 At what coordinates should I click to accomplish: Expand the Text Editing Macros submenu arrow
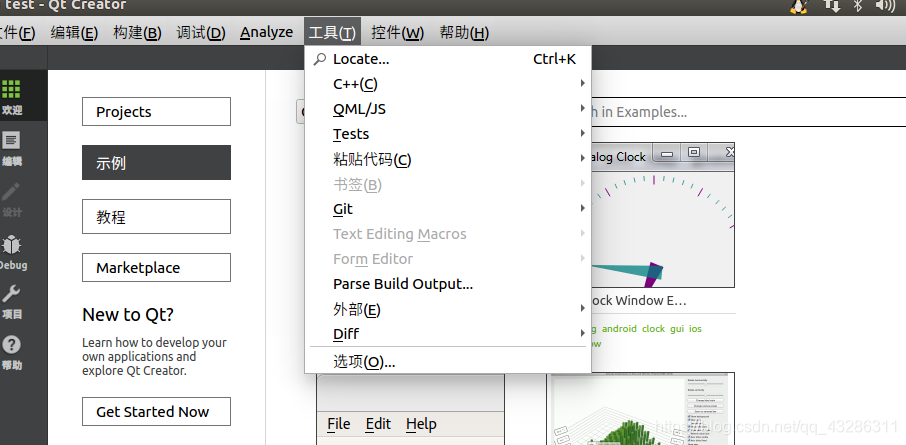pyautogui.click(x=582, y=233)
